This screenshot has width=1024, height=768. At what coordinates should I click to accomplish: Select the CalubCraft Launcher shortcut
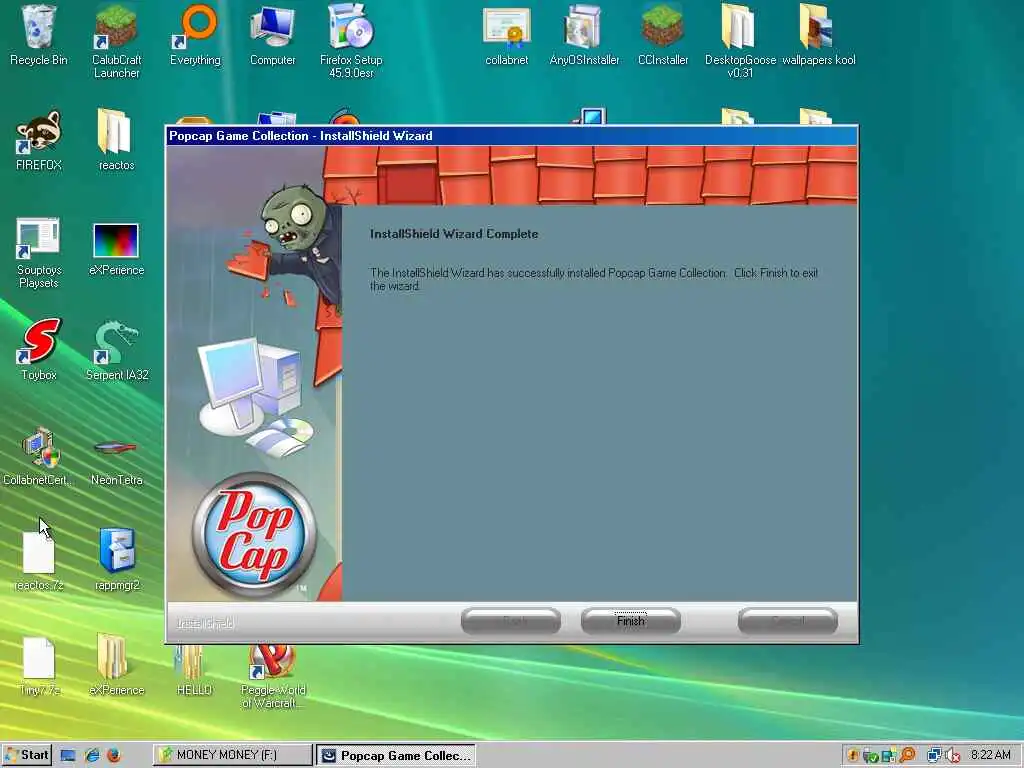[x=116, y=41]
